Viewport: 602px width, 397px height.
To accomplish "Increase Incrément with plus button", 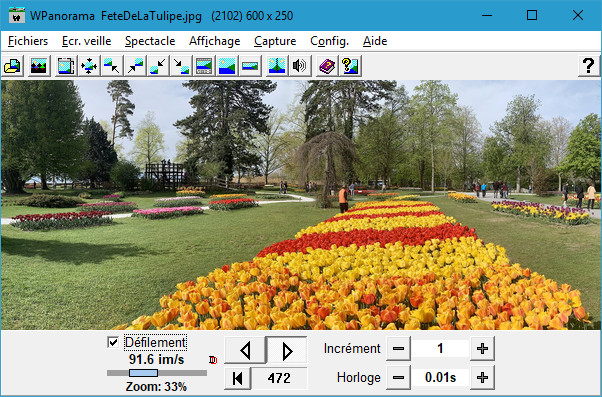I will (483, 349).
